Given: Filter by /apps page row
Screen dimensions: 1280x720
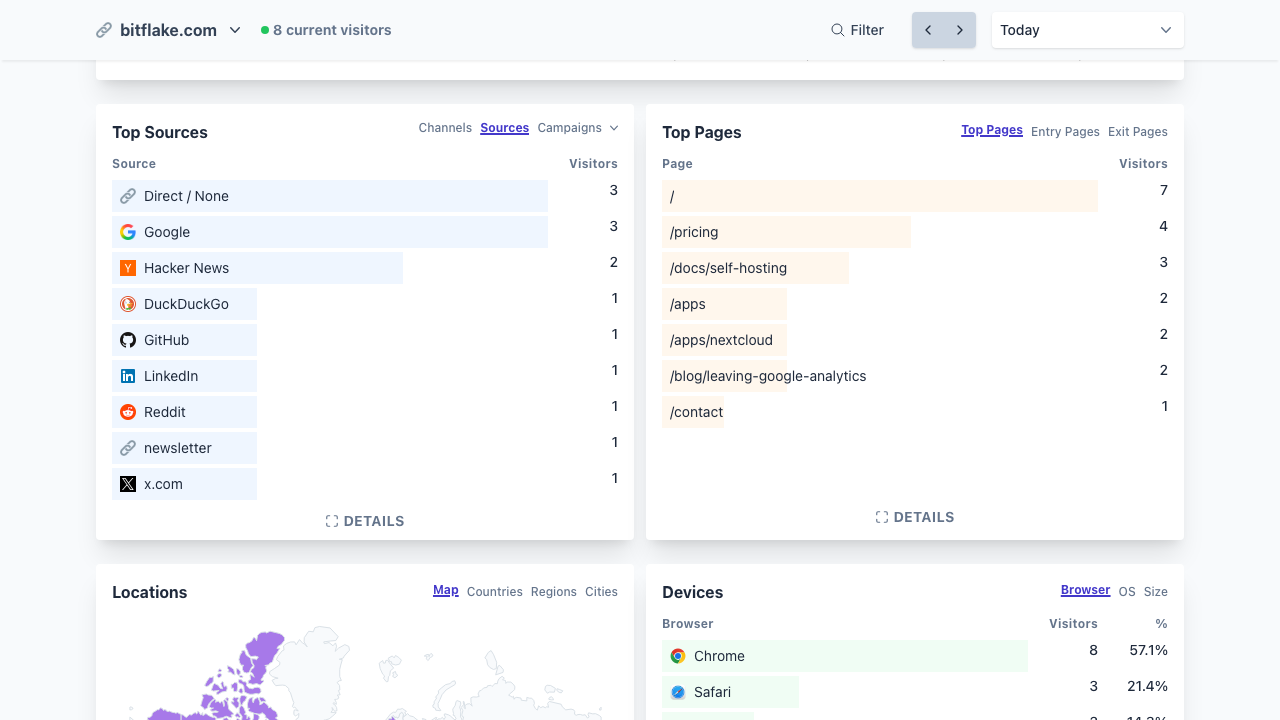Looking at the screenshot, I should click(724, 304).
